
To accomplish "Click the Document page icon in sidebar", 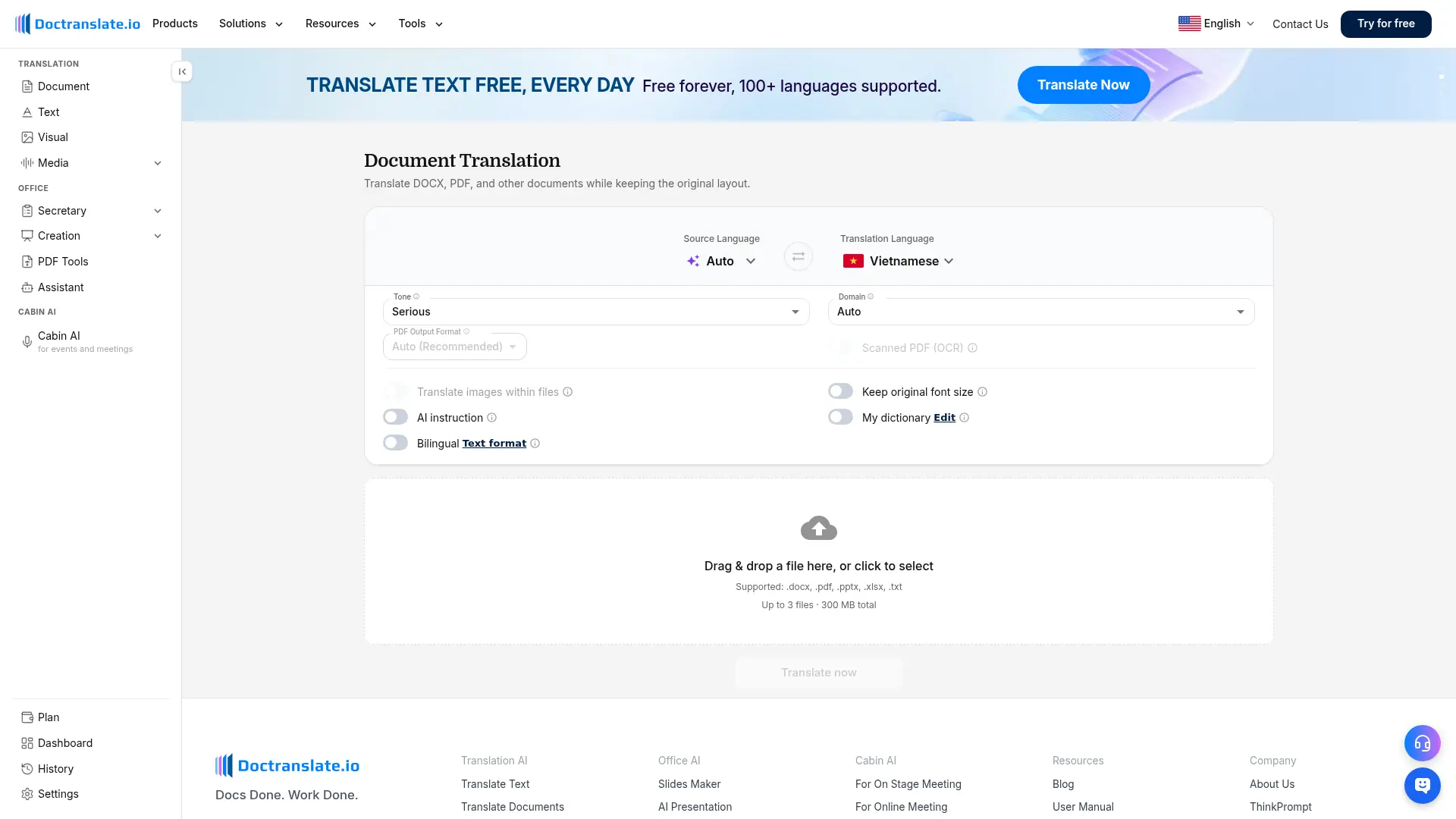I will (x=27, y=86).
